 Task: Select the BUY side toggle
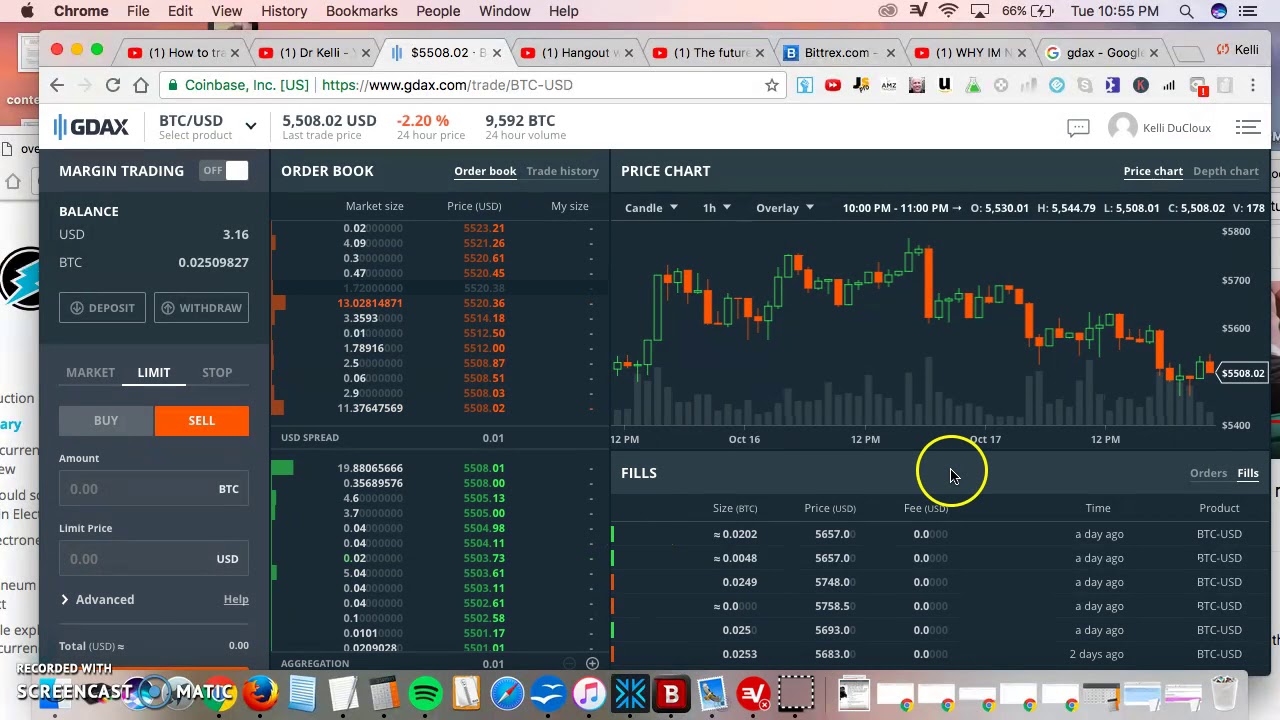(106, 421)
